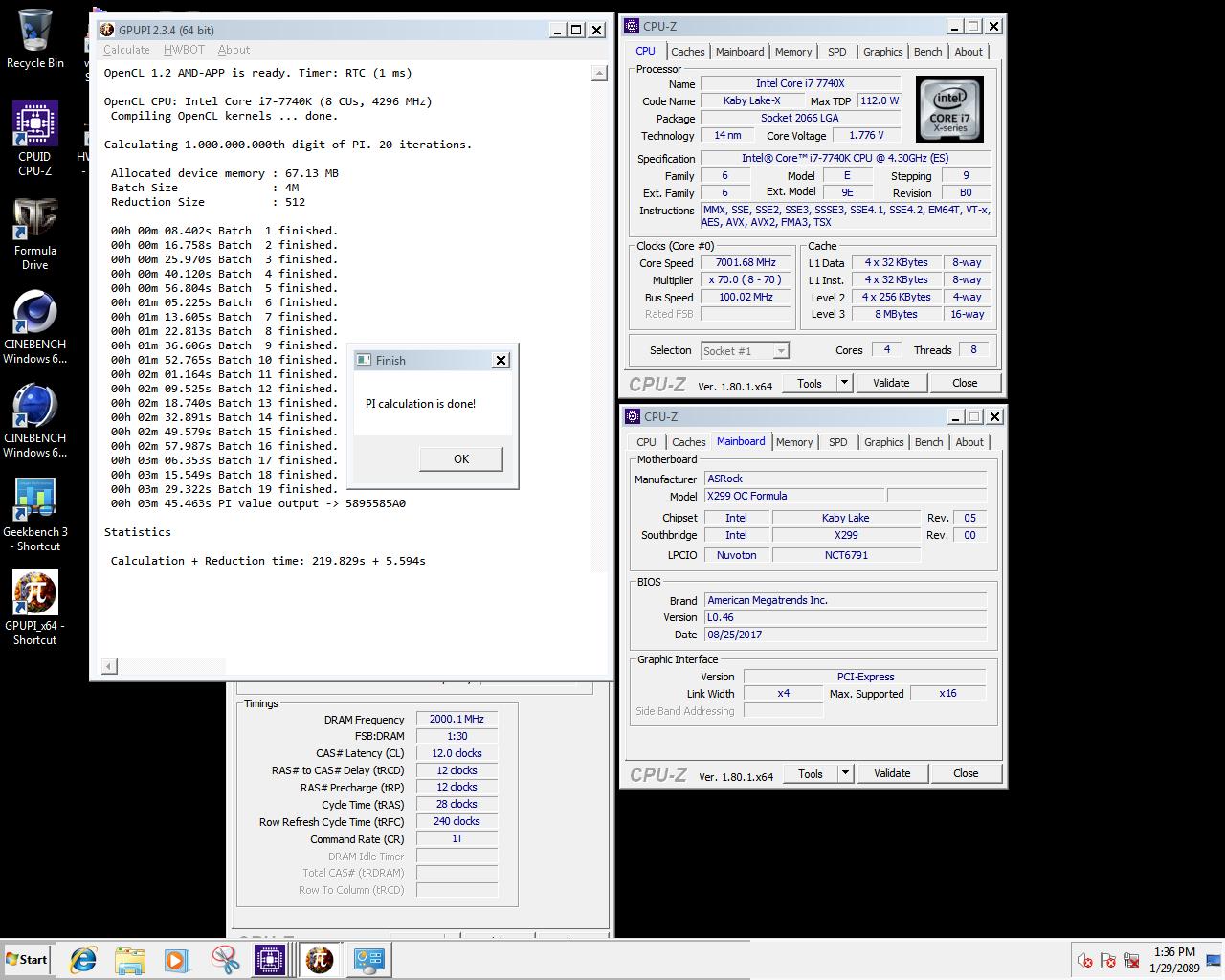Click the Core Speed value 7001.68 MHz

tap(746, 262)
